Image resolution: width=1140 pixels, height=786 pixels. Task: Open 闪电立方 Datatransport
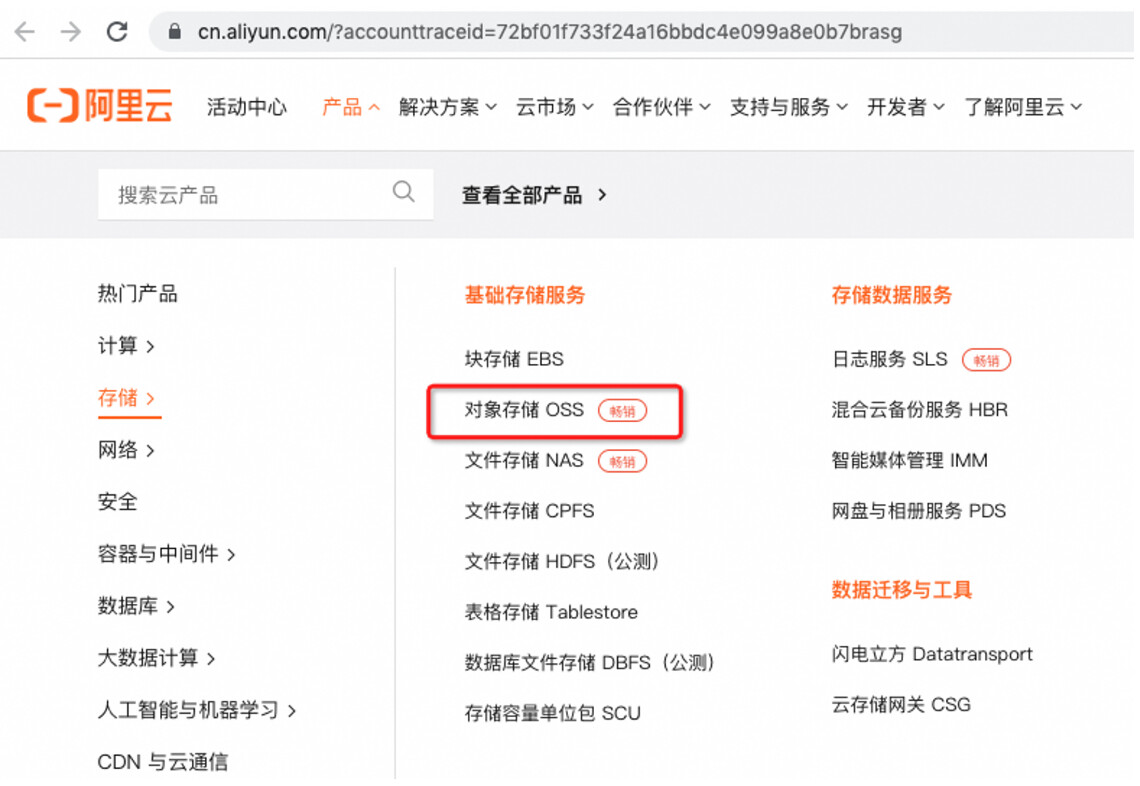pos(932,654)
